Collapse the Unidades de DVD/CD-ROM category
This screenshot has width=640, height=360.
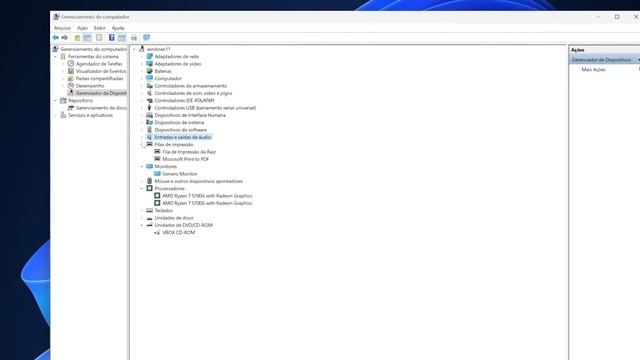tap(142, 225)
